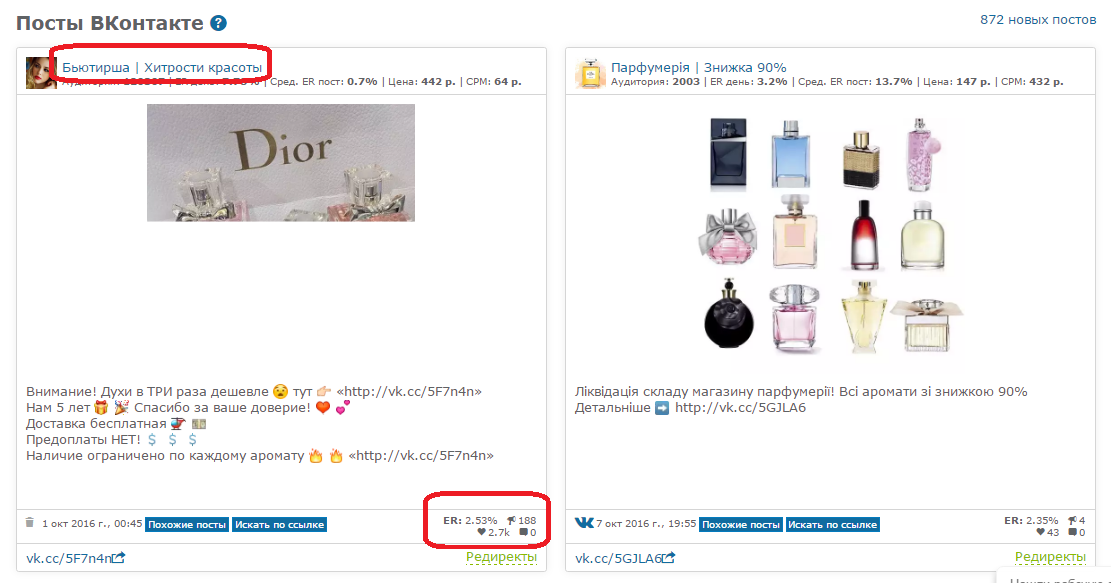Click Похожие посты on left post
Screen dimensions: 1111x583
(x=187, y=524)
